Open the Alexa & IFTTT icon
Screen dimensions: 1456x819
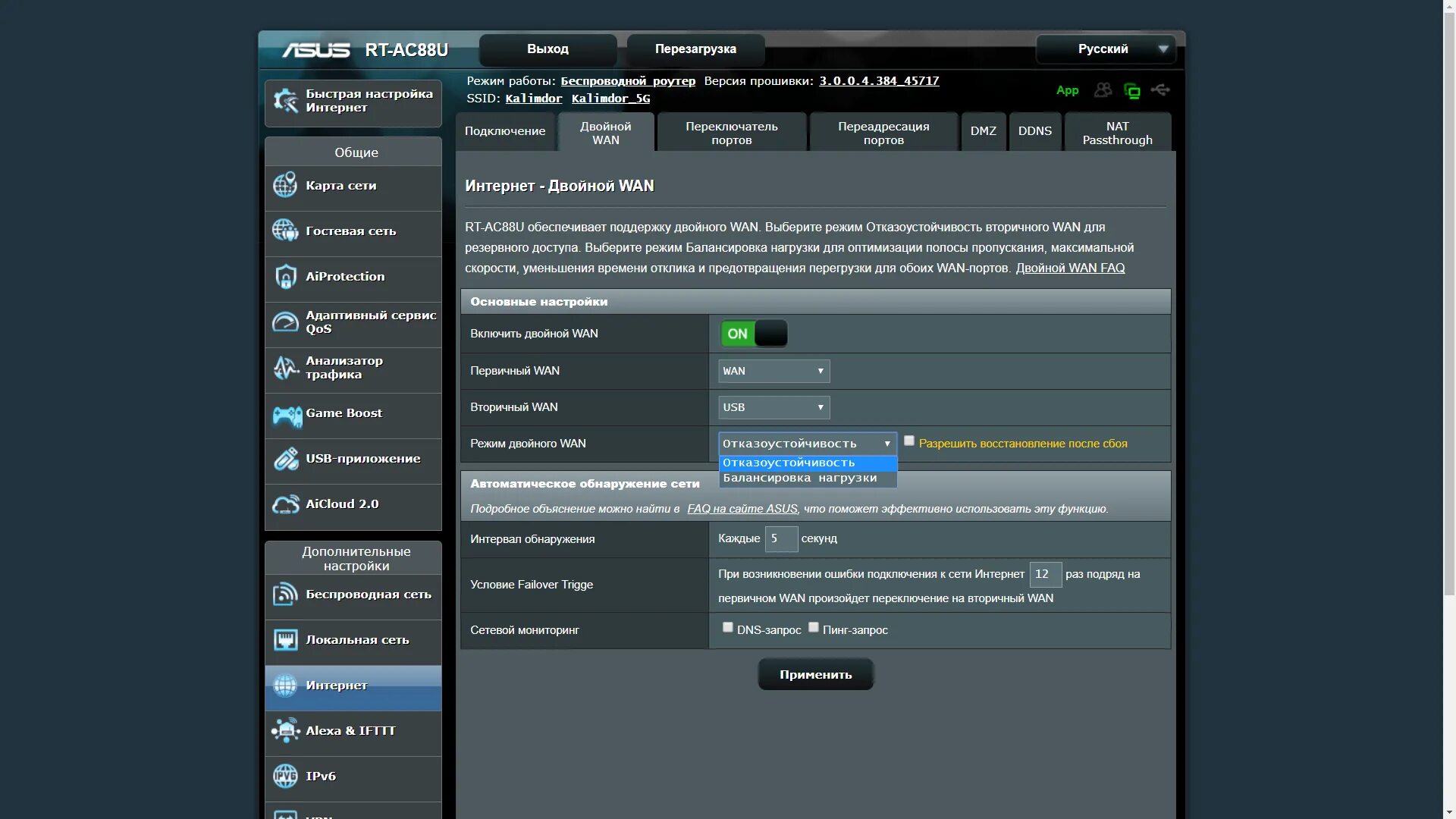(x=285, y=731)
